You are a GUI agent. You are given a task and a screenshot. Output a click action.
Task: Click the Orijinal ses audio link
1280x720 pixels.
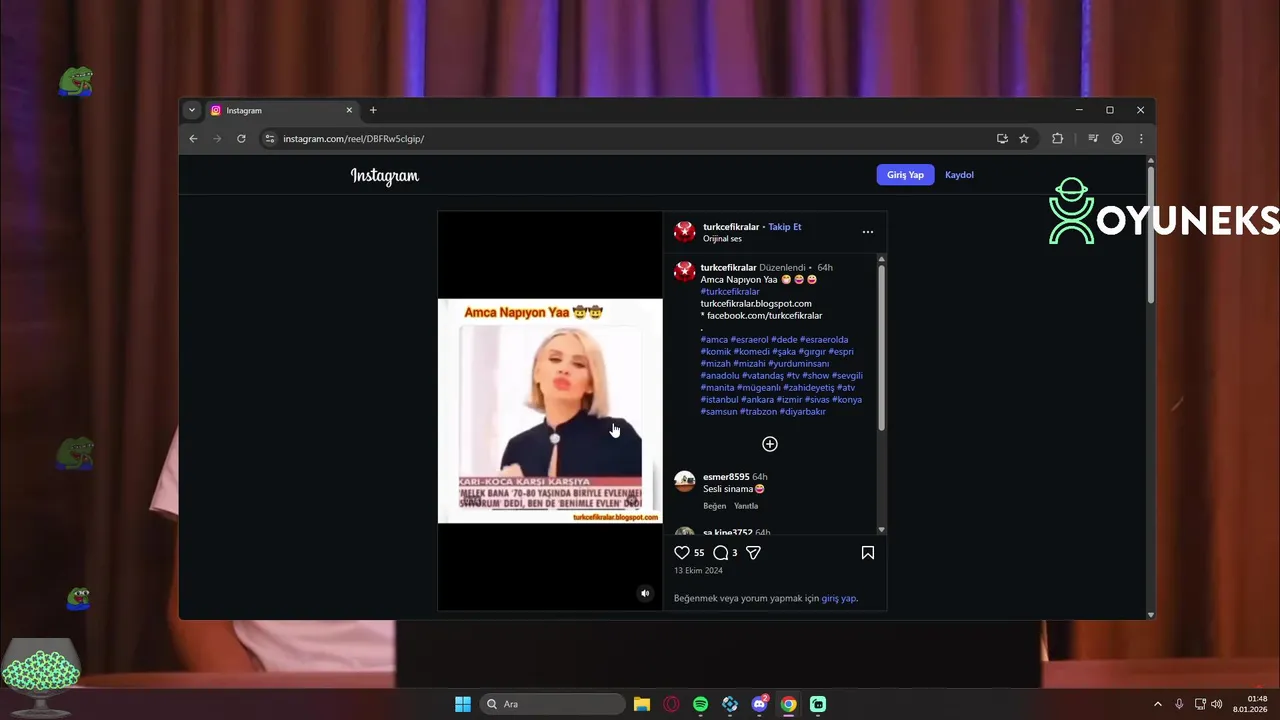tap(722, 239)
